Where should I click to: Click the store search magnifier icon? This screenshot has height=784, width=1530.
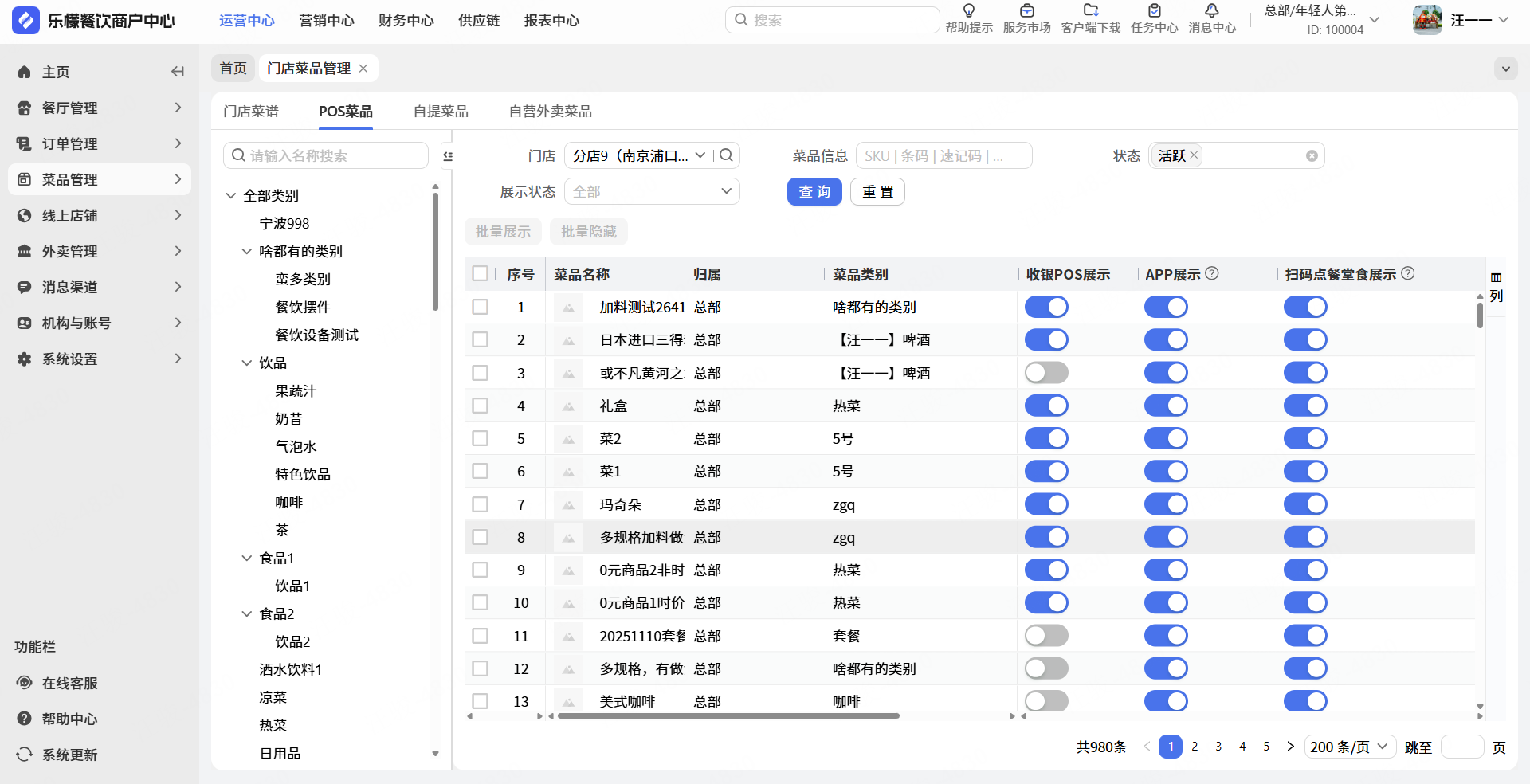point(726,155)
